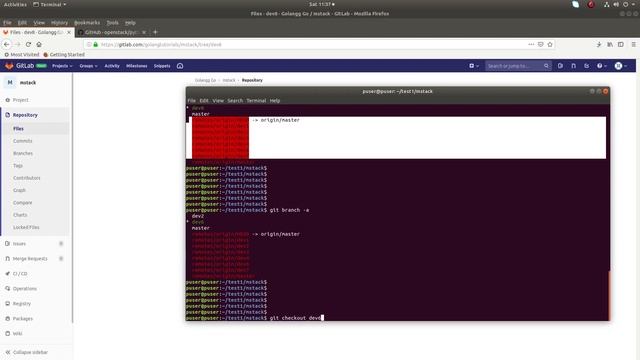Bookmark this page with star icon
The image size is (640, 360).
(x=550, y=44)
